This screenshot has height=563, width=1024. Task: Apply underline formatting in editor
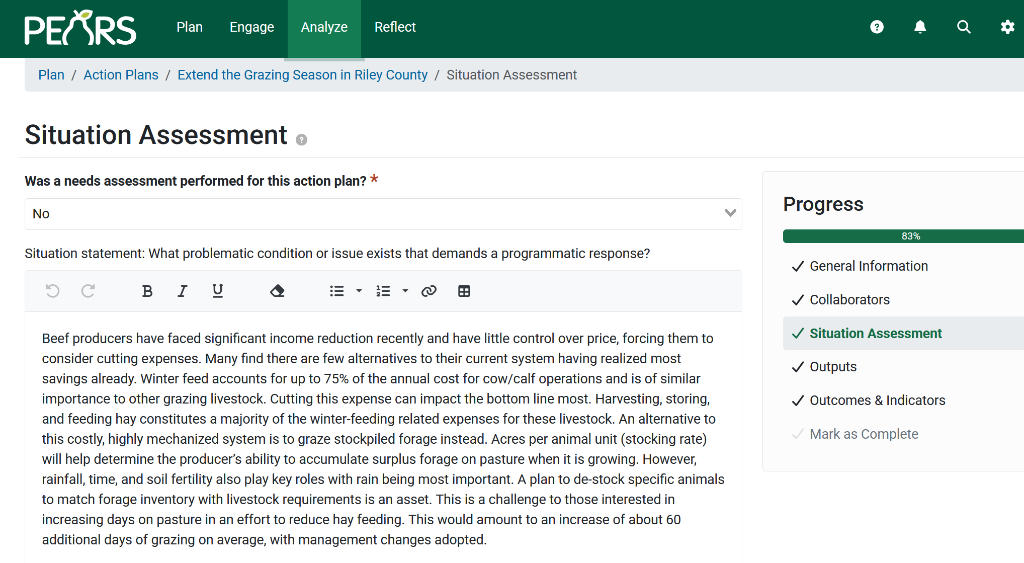[x=218, y=291]
